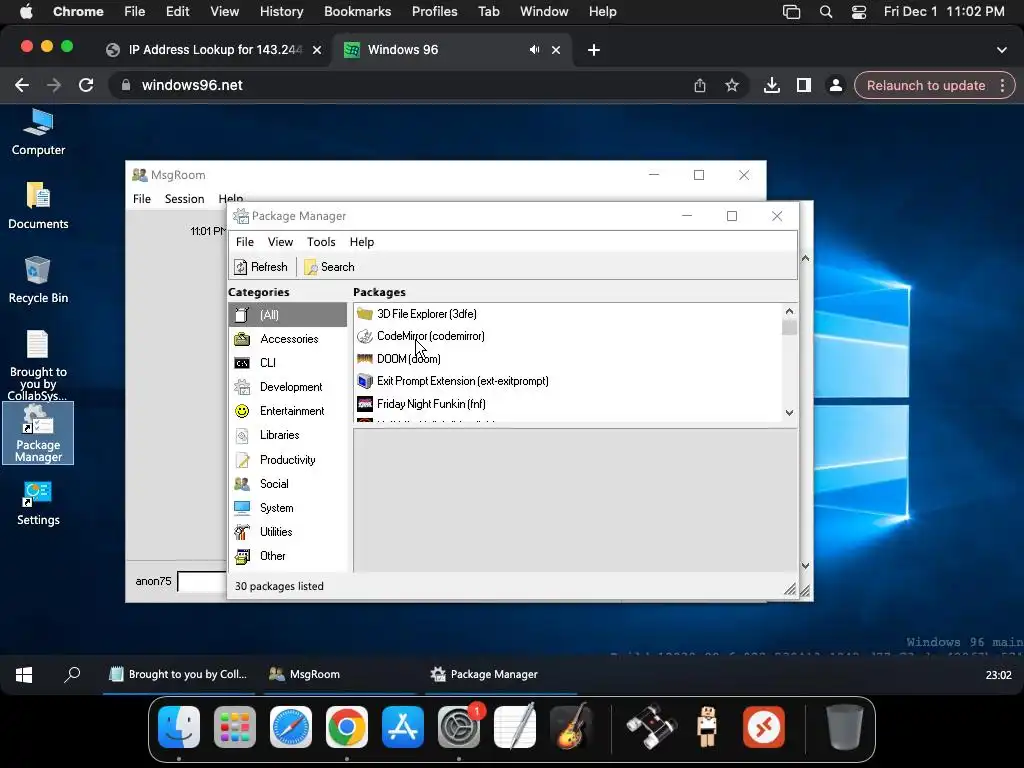
Task: Click the packages list scroll up arrow
Action: (789, 312)
